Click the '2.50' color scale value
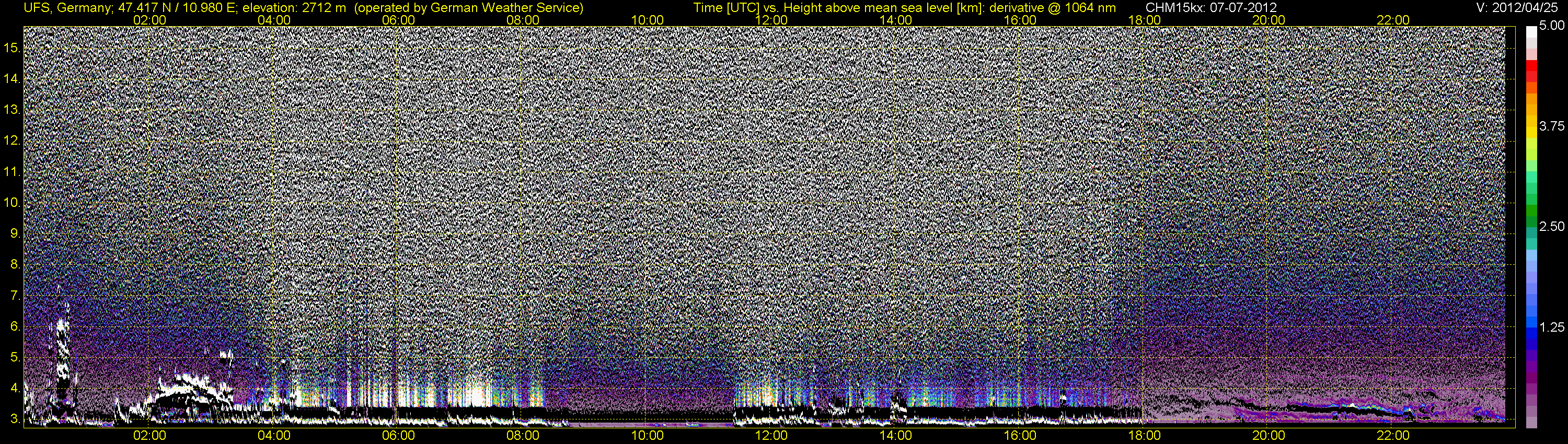Image resolution: width=1568 pixels, height=444 pixels. pos(1552,226)
